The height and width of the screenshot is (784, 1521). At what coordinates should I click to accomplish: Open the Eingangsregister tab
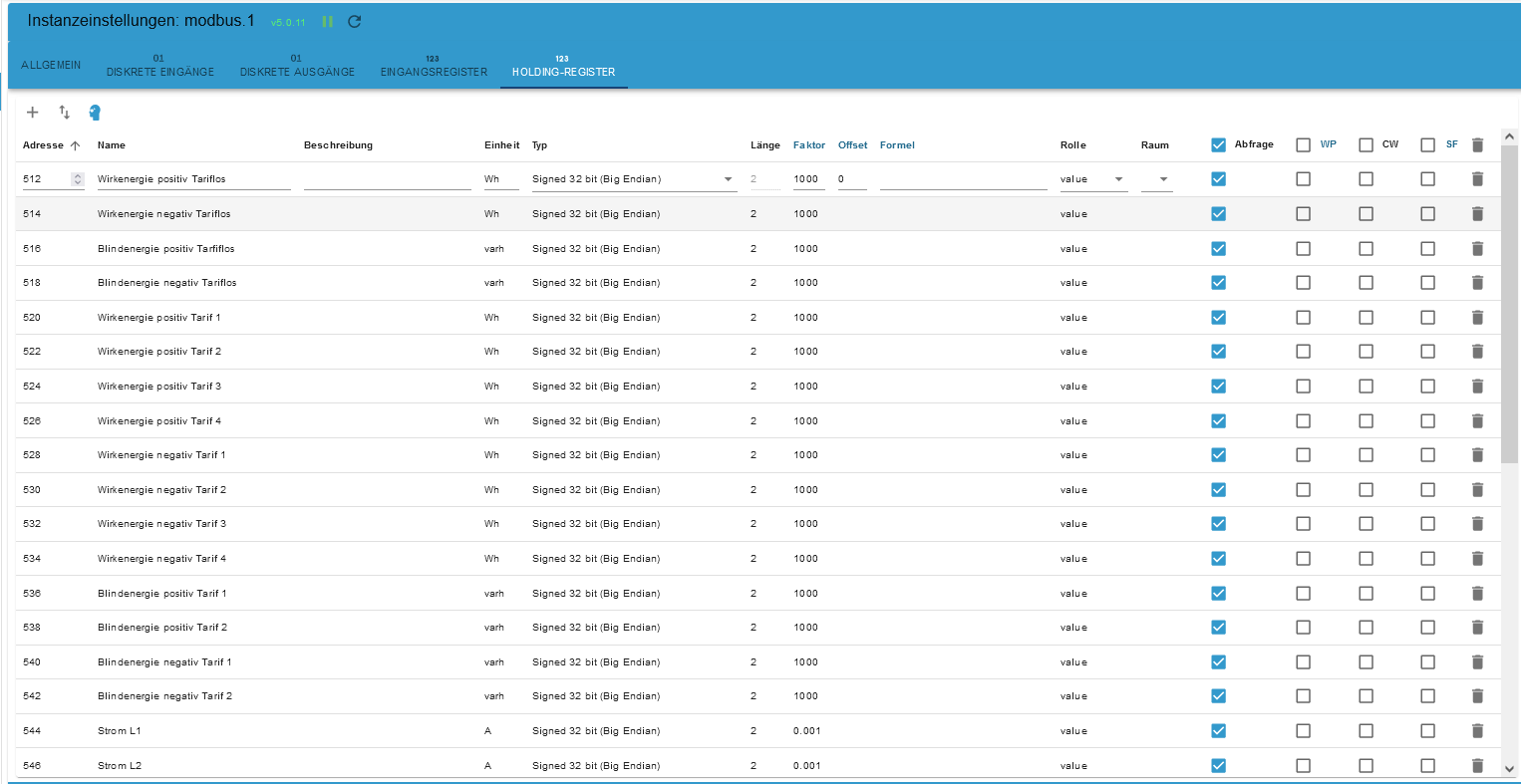click(434, 65)
